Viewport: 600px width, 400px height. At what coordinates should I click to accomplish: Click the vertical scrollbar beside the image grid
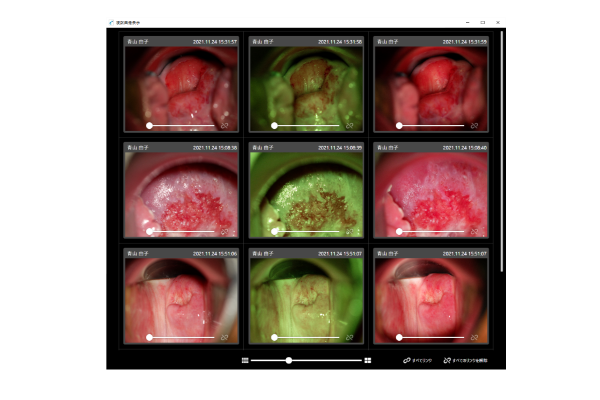pyautogui.click(x=502, y=150)
